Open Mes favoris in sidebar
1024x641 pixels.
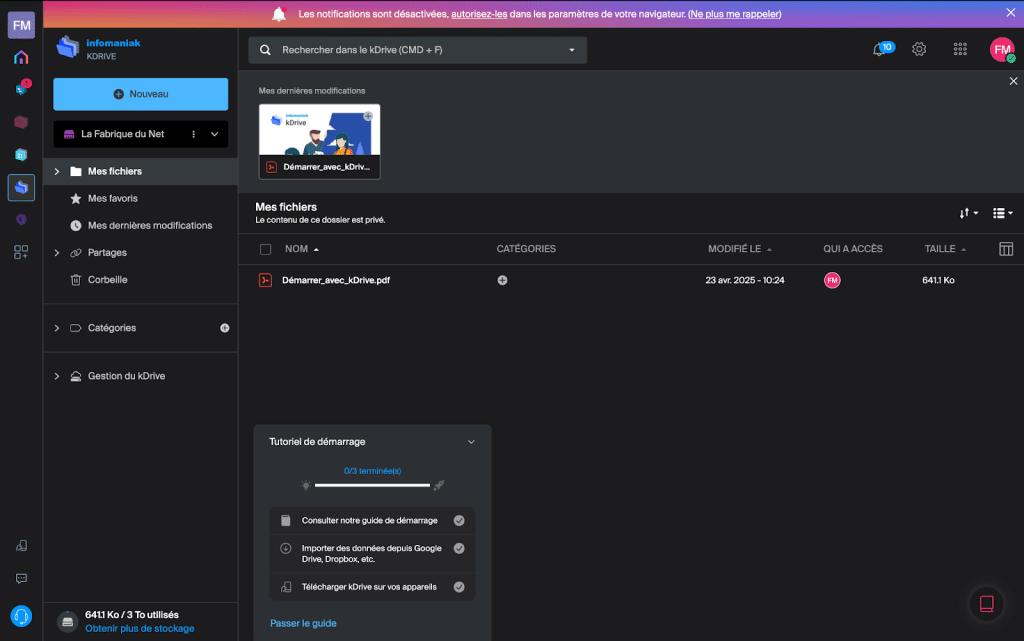112,198
